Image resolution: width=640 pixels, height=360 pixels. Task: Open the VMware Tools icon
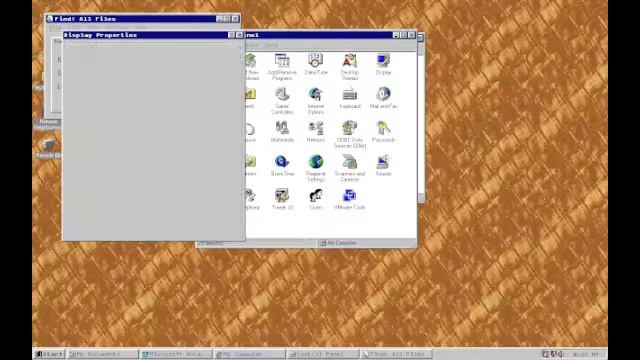(349, 199)
